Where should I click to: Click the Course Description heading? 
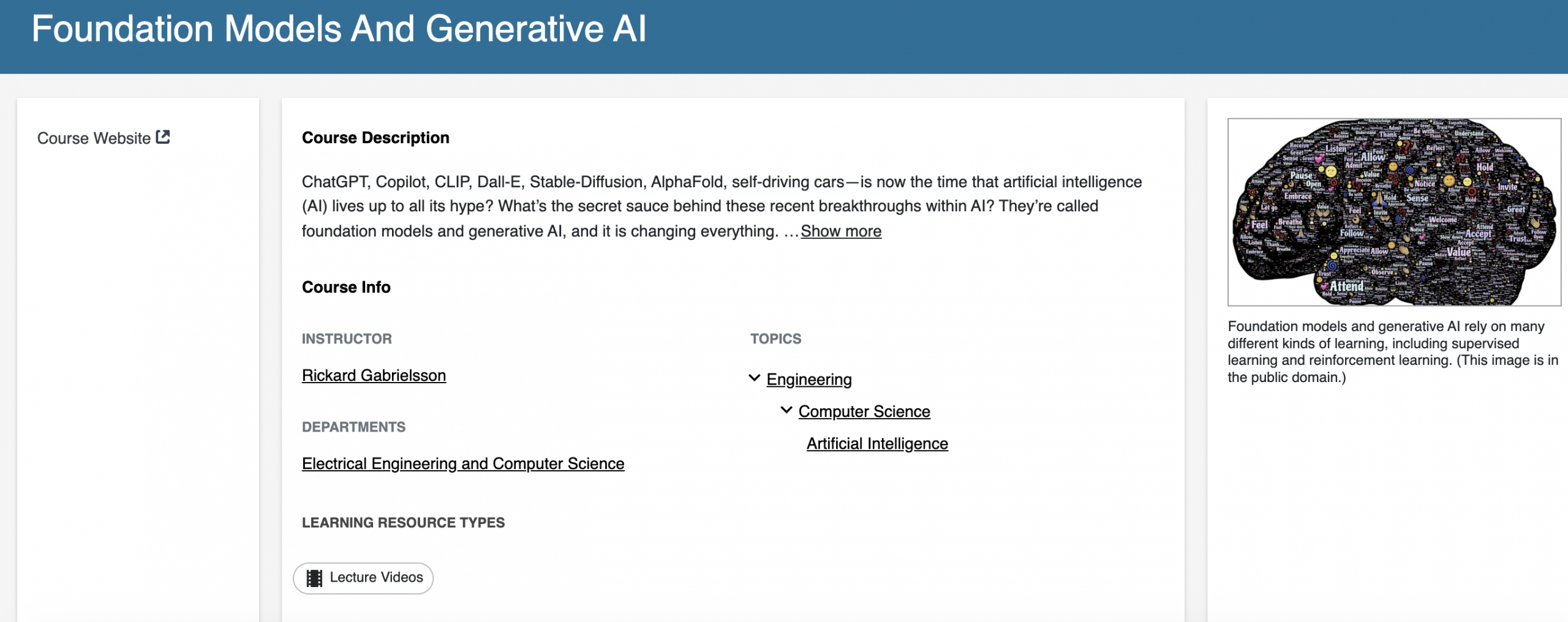click(x=375, y=138)
